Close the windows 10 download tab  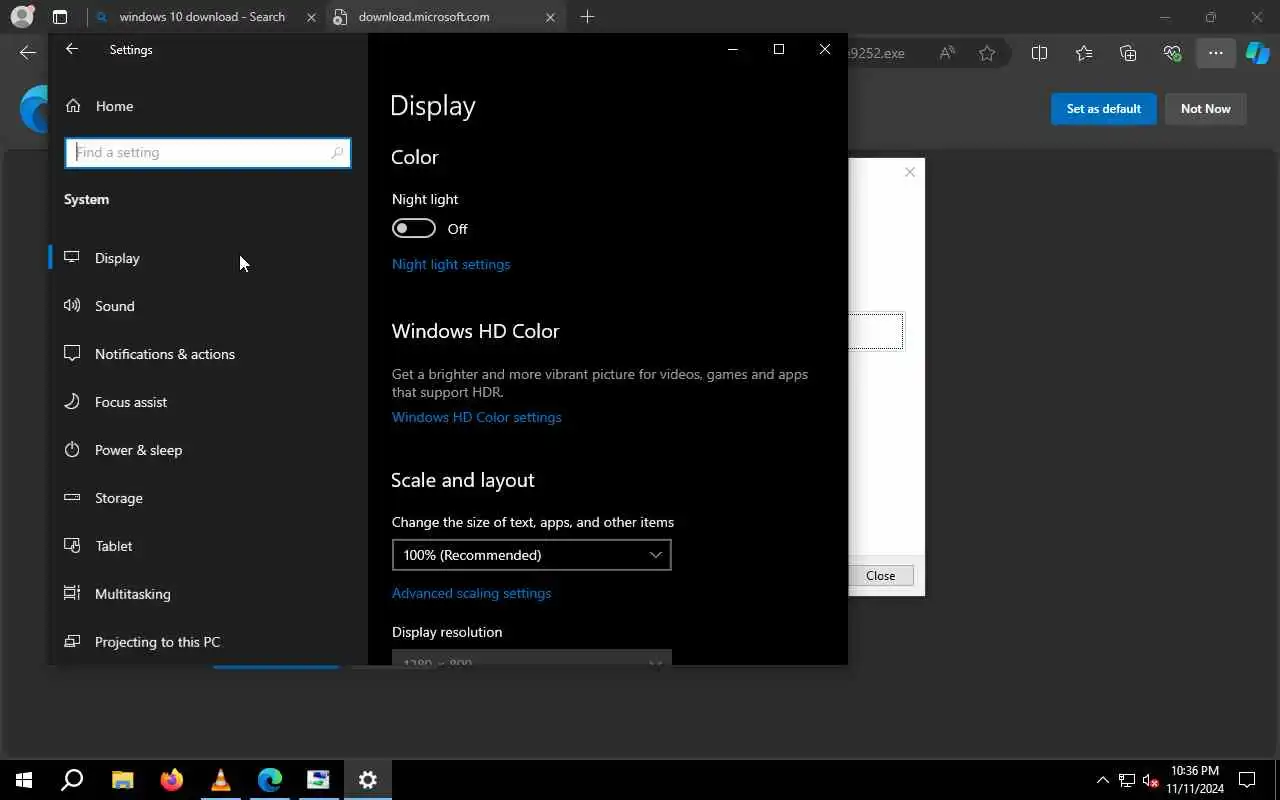pyautogui.click(x=311, y=17)
